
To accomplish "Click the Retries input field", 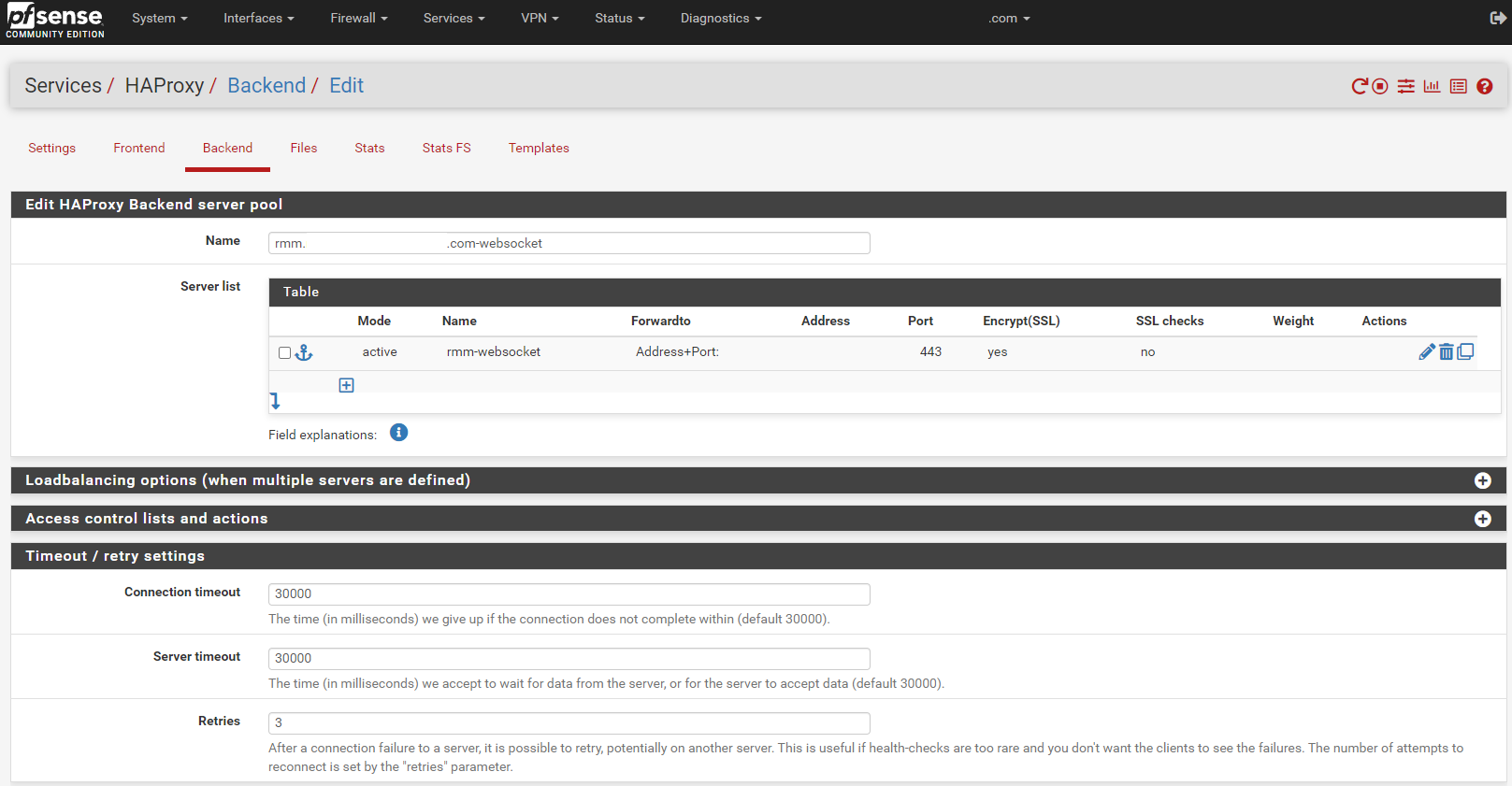I will click(569, 722).
